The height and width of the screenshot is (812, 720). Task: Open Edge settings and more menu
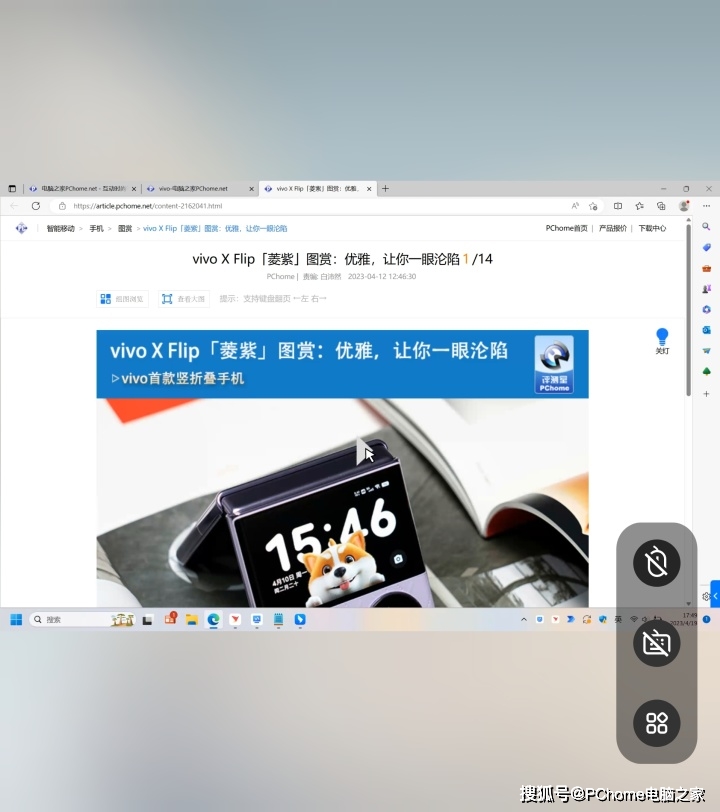707,206
